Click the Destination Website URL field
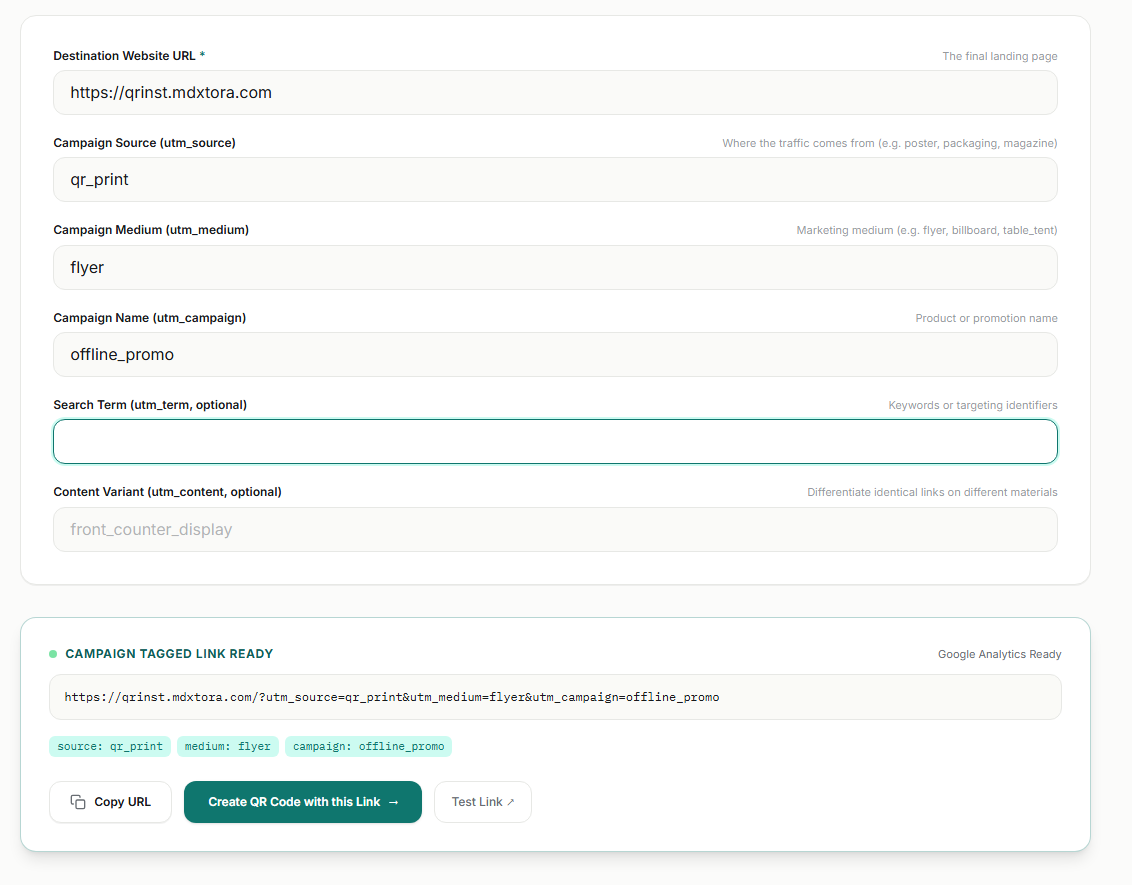The height and width of the screenshot is (885, 1132). point(555,92)
